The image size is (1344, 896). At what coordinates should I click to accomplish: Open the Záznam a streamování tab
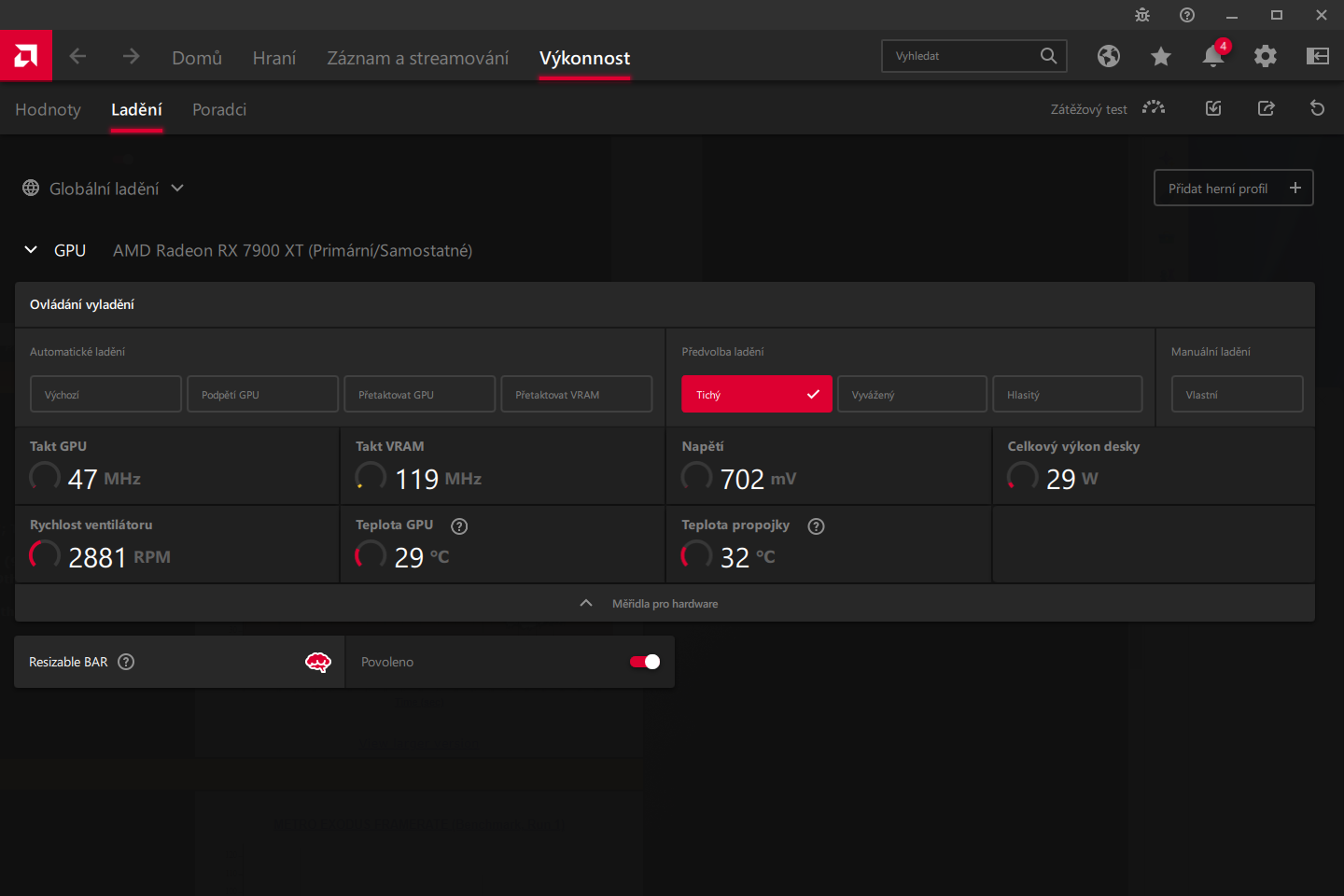click(418, 58)
